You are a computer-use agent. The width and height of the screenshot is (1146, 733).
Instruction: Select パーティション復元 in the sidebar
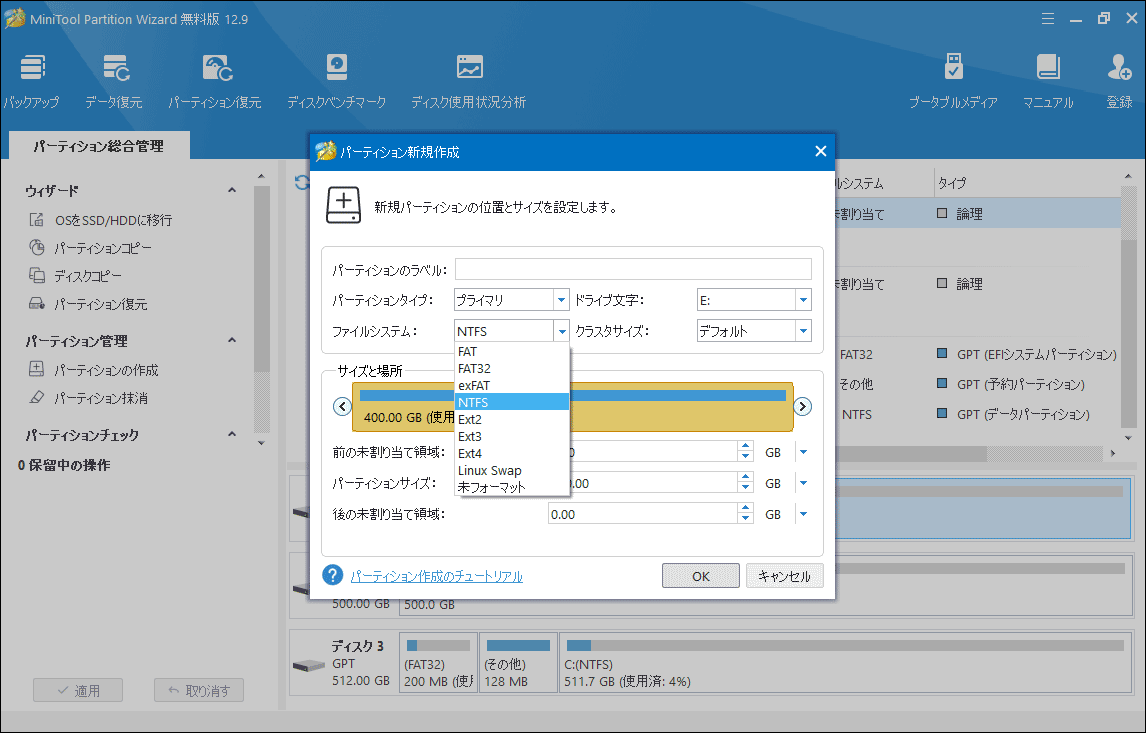coord(101,303)
